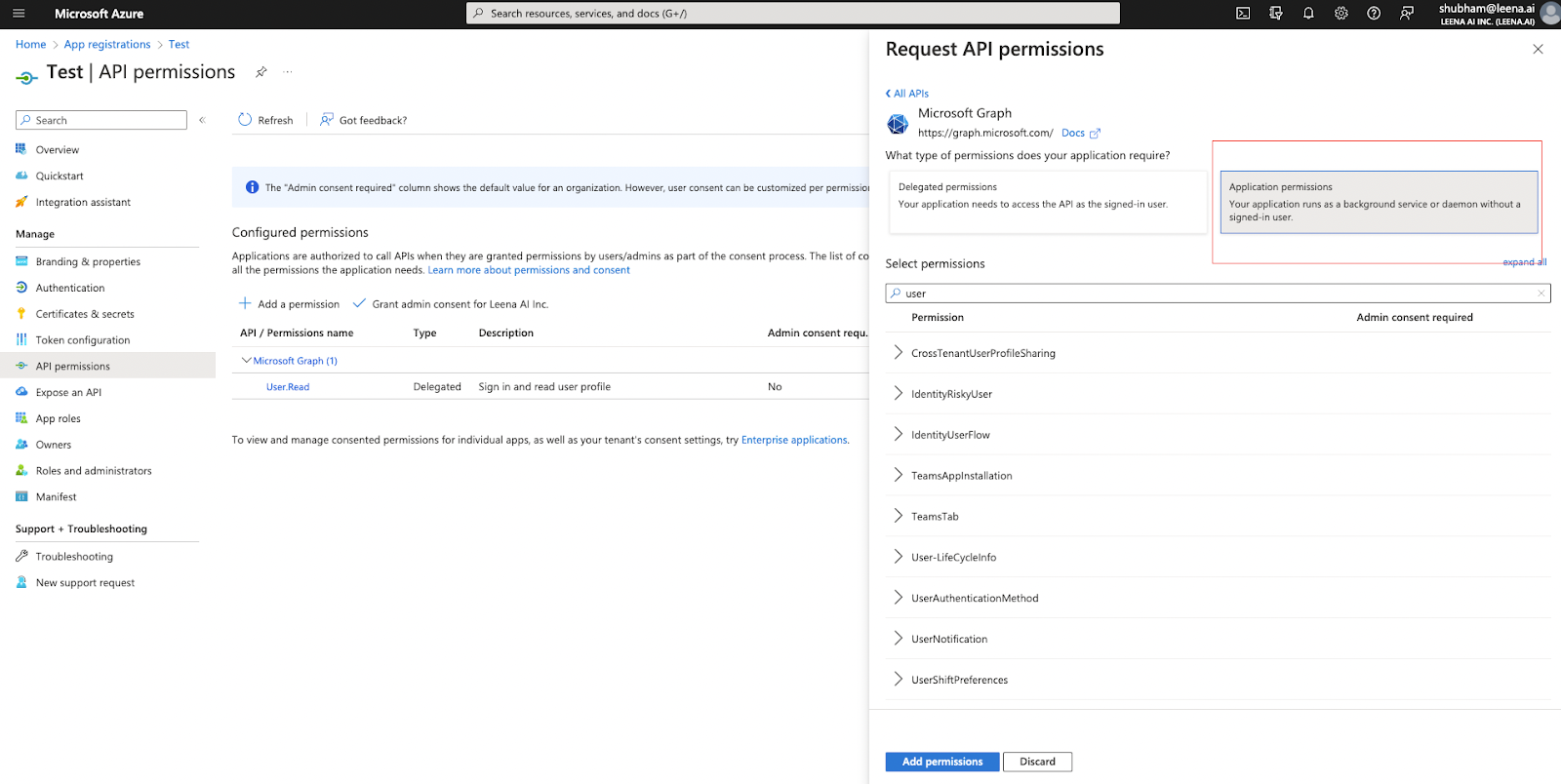Open User.Read permission link
1561x784 pixels.
click(x=288, y=387)
